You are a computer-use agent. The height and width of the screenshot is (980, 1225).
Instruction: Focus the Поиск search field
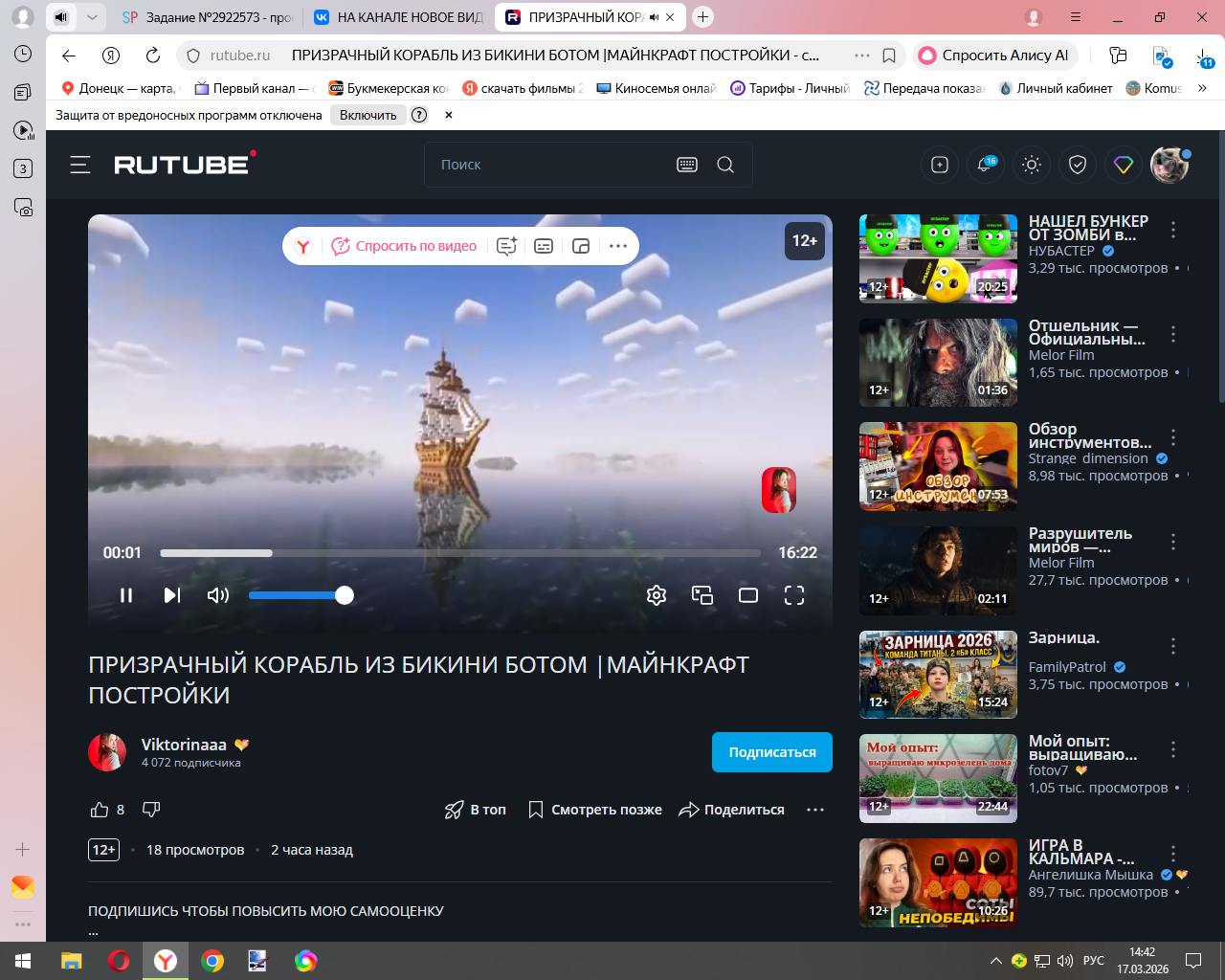tap(550, 165)
